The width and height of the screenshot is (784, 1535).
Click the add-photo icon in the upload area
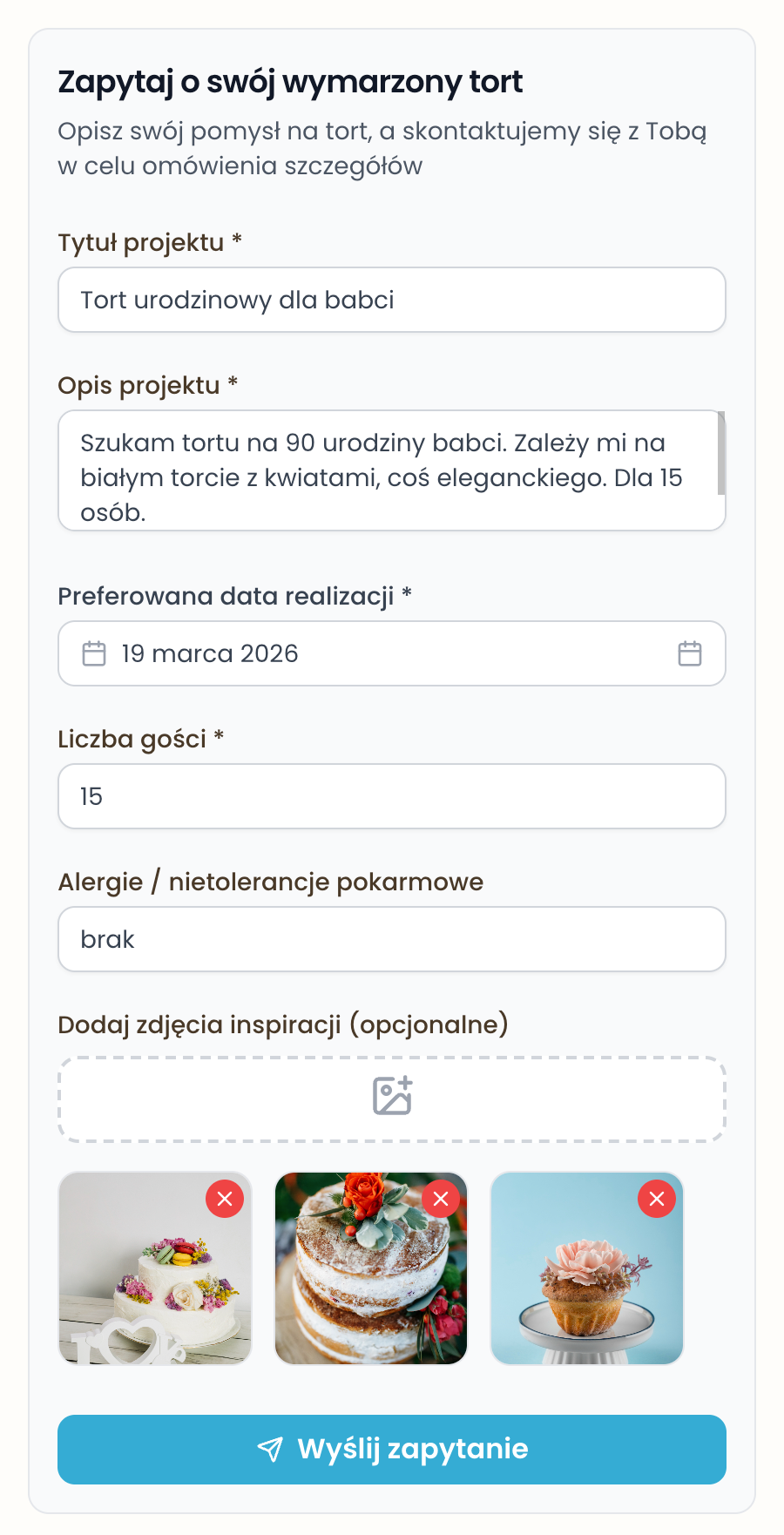point(391,1096)
